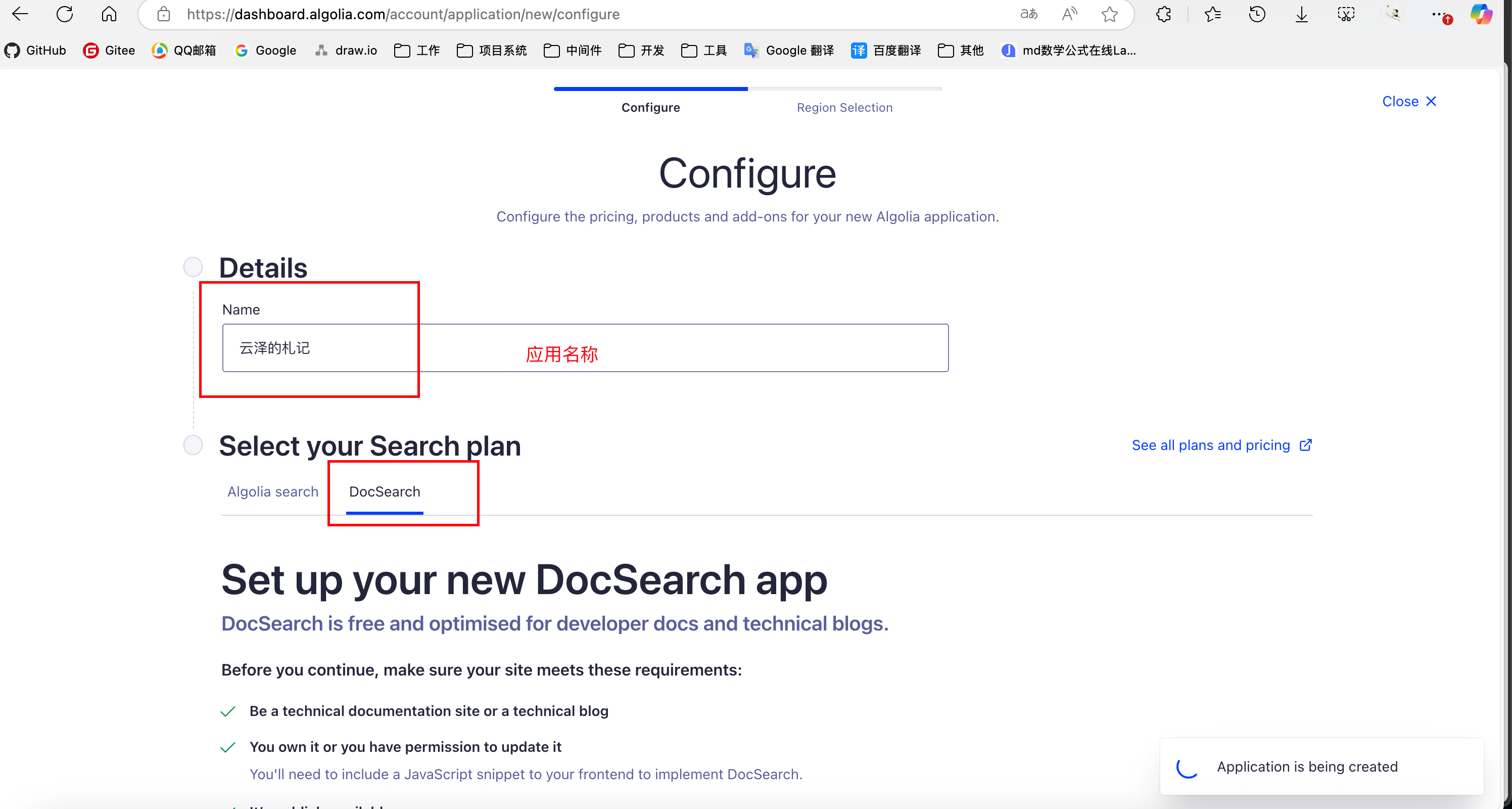Click the address bar URL
The height and width of the screenshot is (809, 1512).
click(403, 14)
